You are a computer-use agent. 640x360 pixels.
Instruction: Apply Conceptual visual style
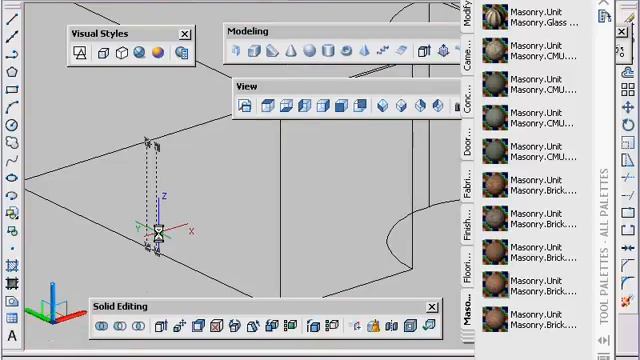(x=158, y=53)
